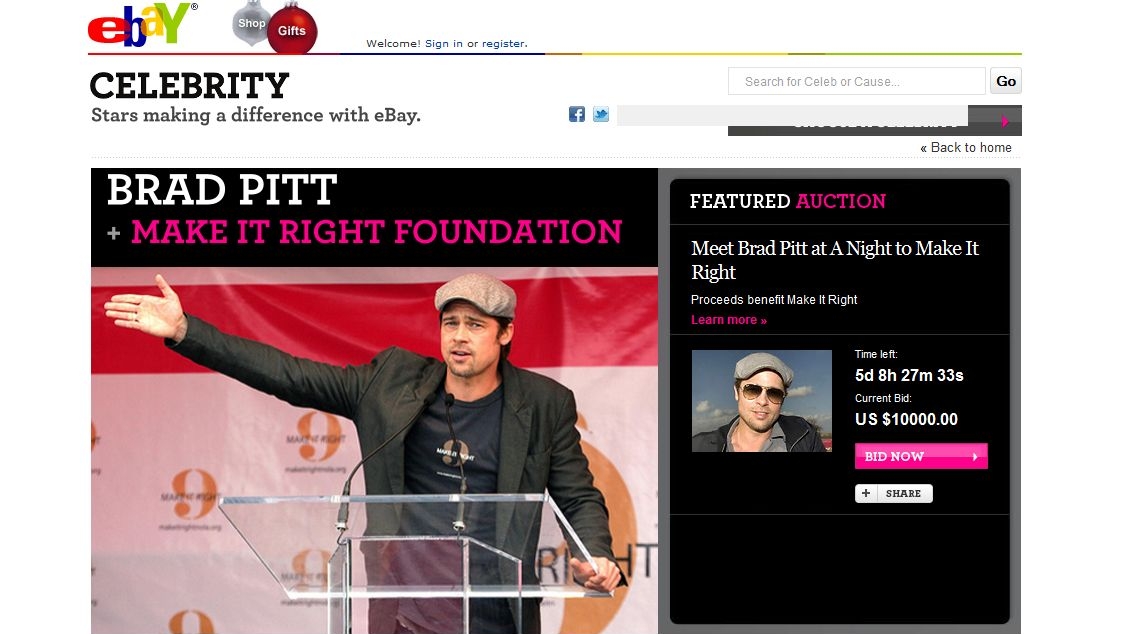Click the Go search button
Screen dimensions: 1127x634
click(1006, 81)
